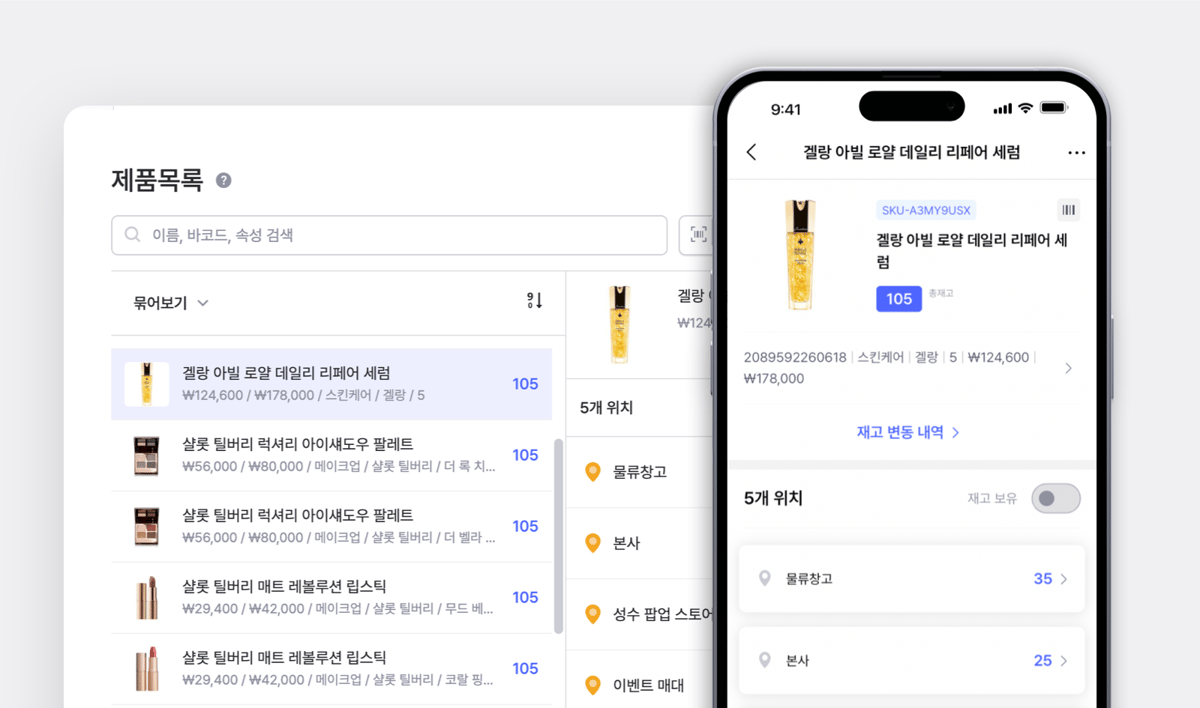Tap the 35 quantity on 물류창고 card
Image resolution: width=1200 pixels, height=708 pixels.
pyautogui.click(x=1043, y=579)
